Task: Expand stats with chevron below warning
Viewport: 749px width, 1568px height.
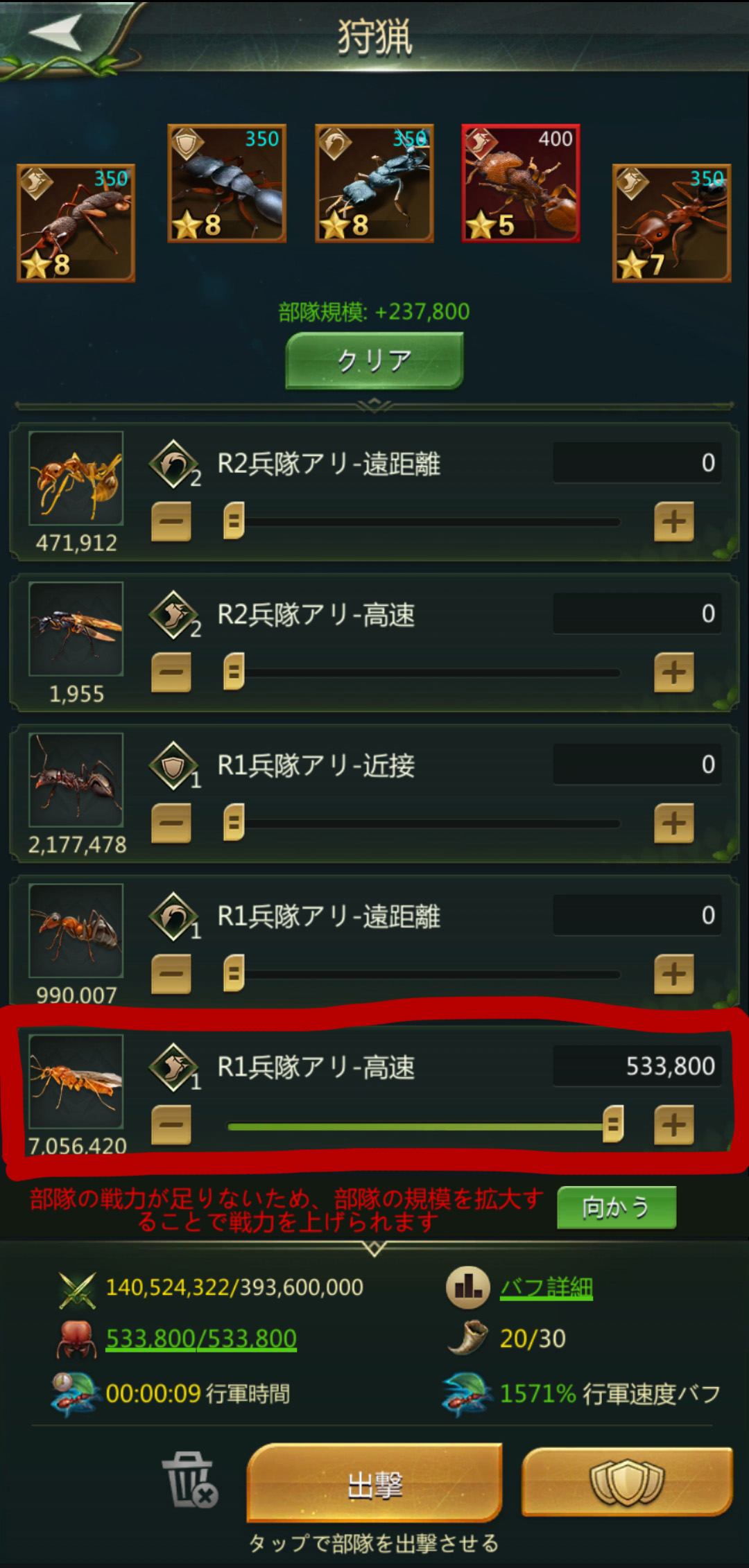Action: tap(374, 1248)
